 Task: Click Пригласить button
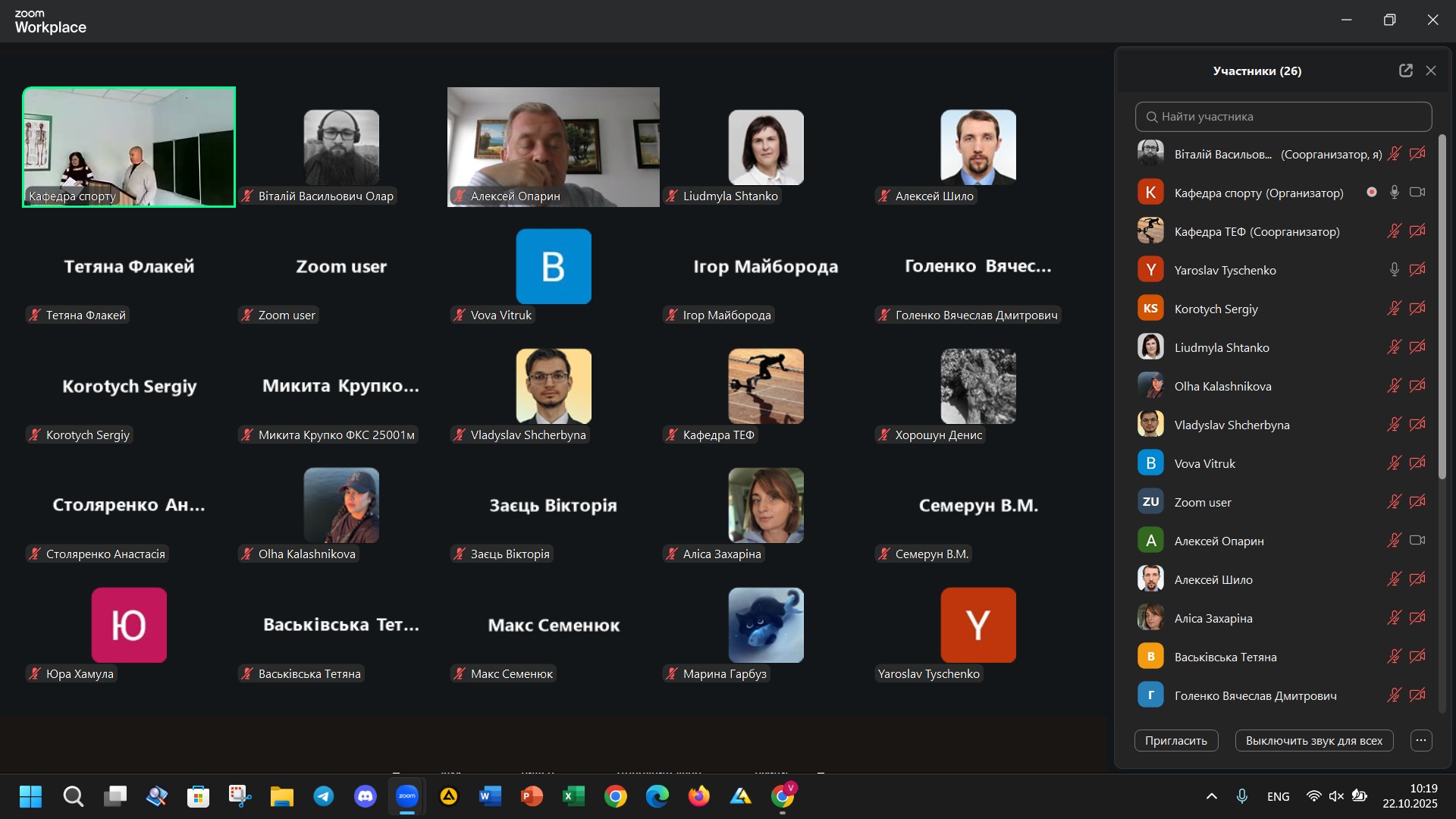(1175, 740)
